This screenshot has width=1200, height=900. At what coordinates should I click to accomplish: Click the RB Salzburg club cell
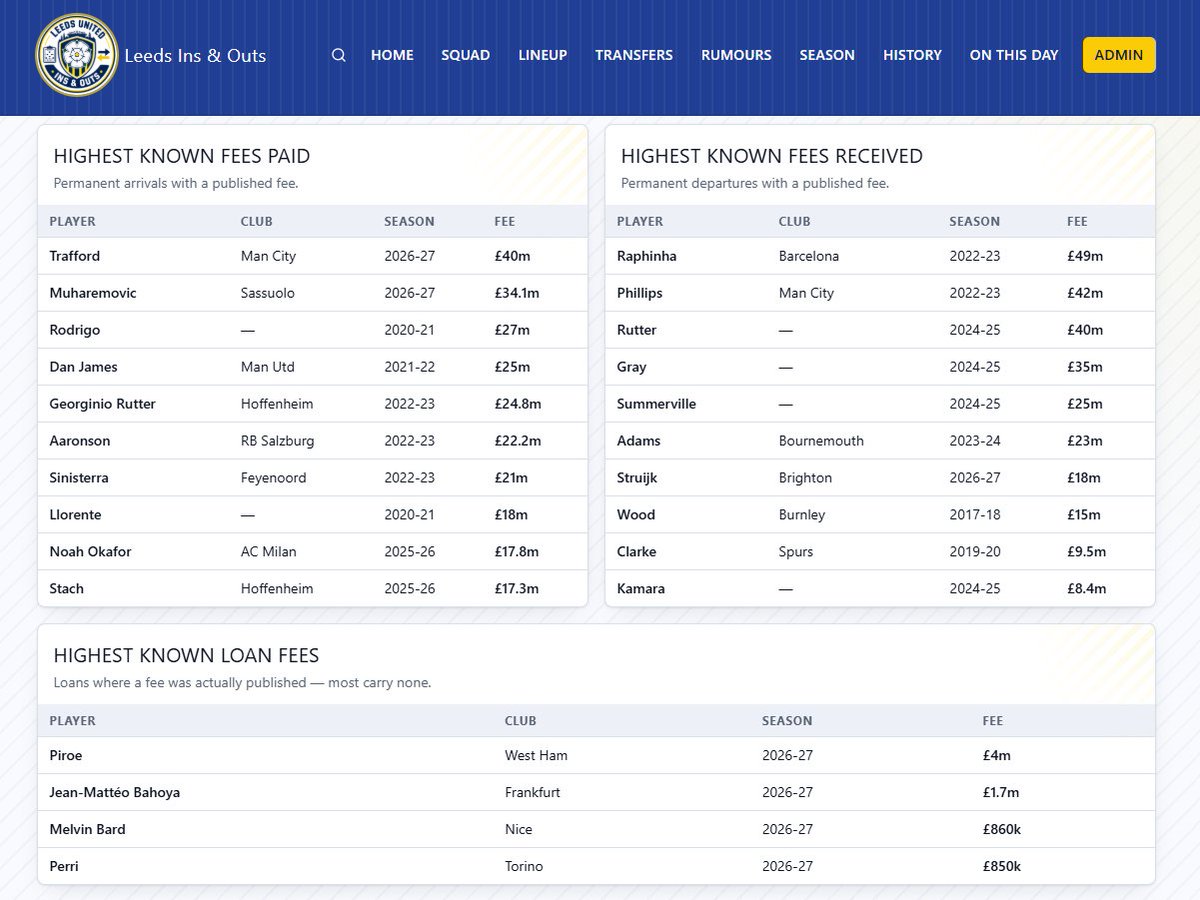[278, 441]
